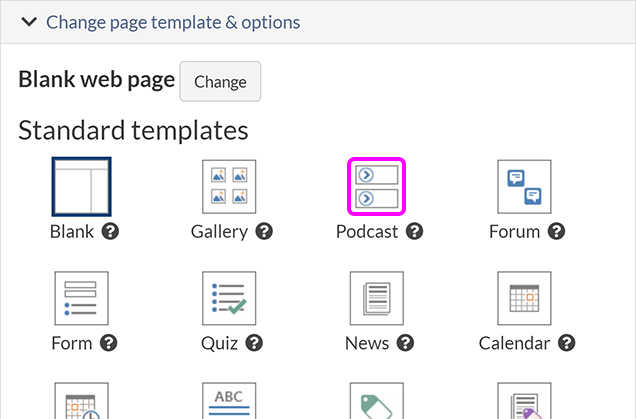Open help for Calendar template
Image resolution: width=636 pixels, height=419 pixels.
567,344
